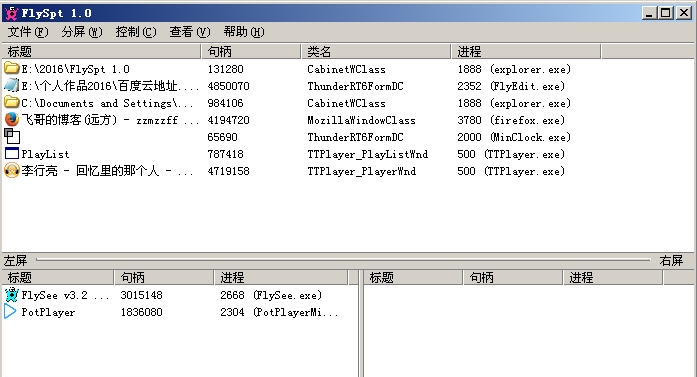
Task: Click handle value 4850070
Action: pyautogui.click(x=228, y=86)
